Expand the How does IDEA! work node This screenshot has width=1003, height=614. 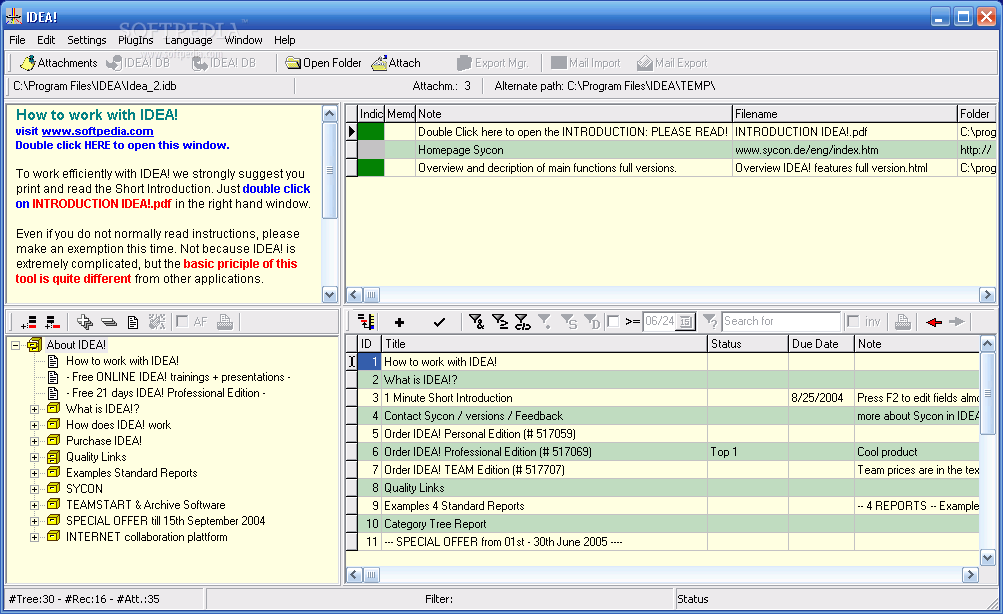(35, 425)
